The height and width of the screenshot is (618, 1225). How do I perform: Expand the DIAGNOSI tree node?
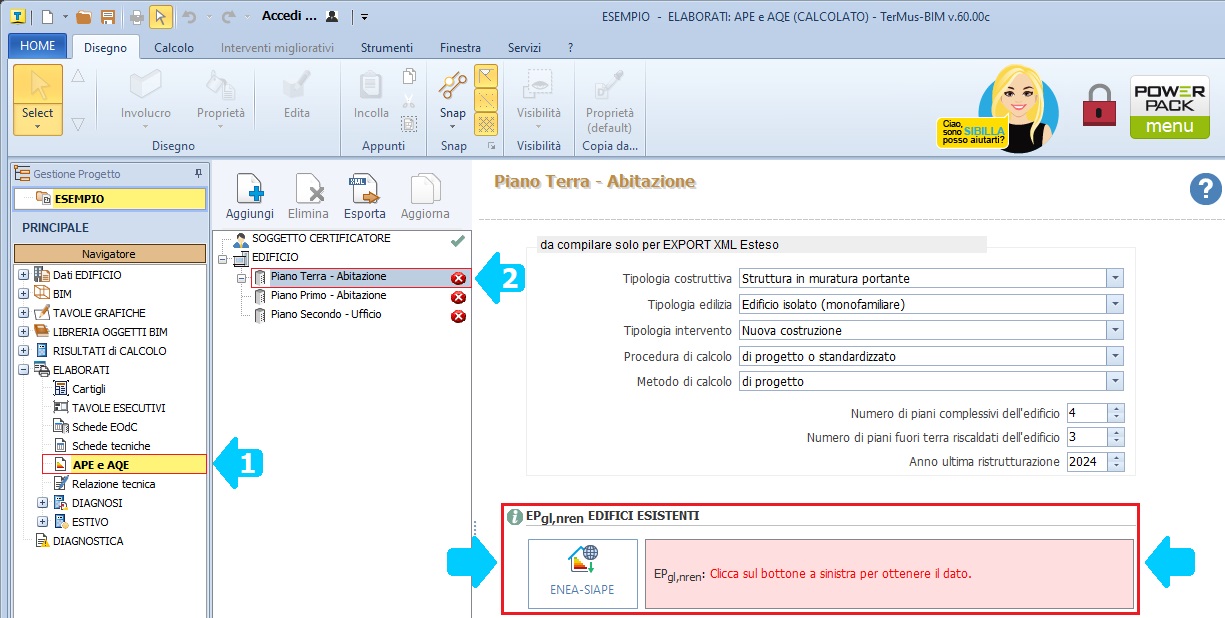(42, 503)
